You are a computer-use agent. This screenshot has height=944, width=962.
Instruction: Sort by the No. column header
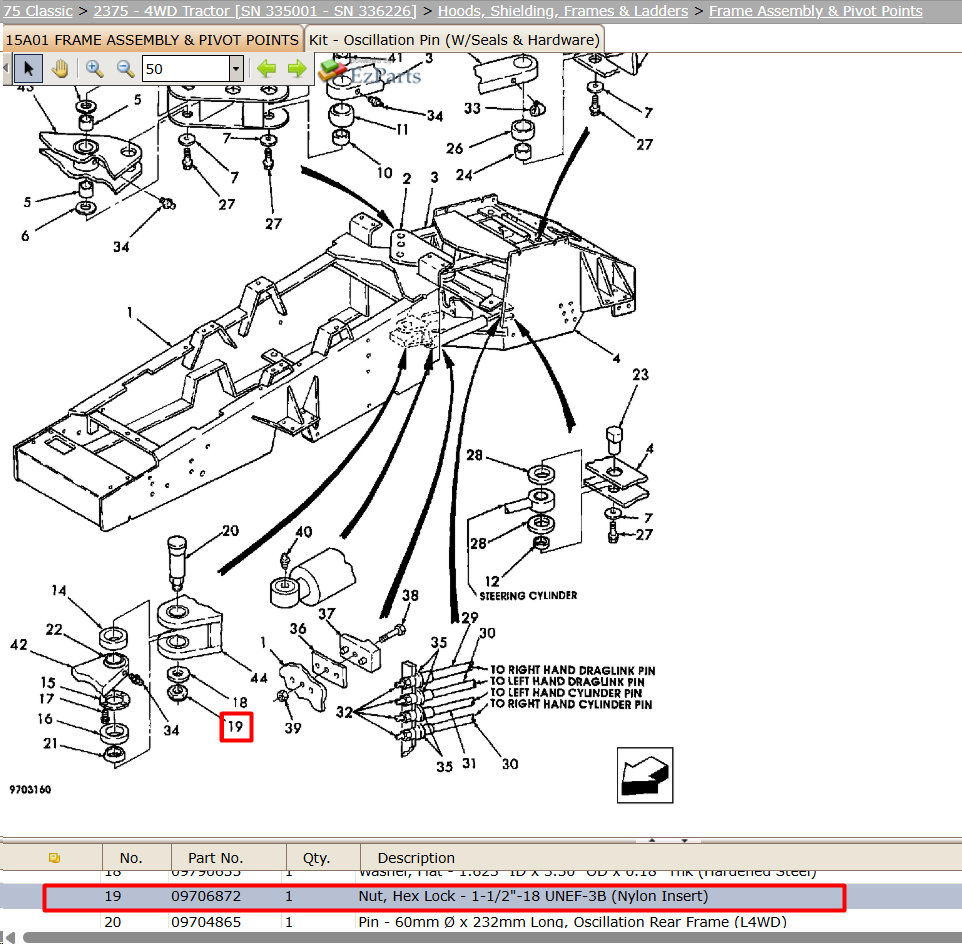131,858
